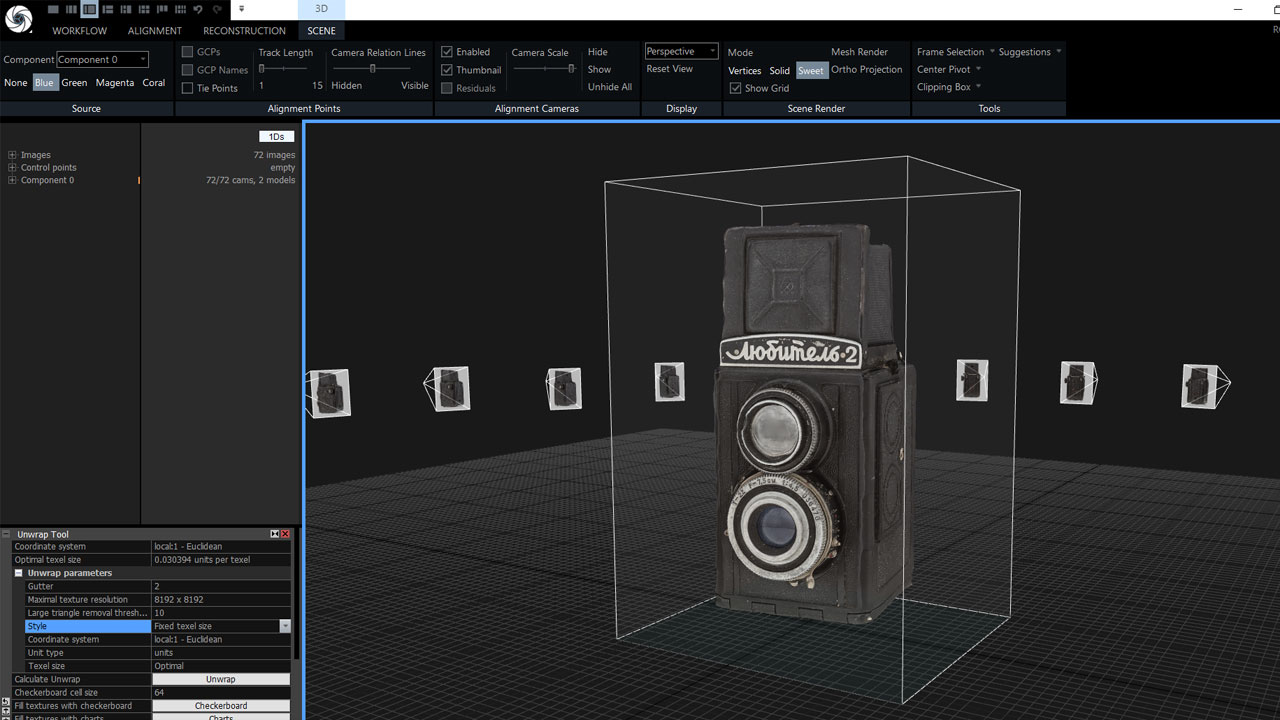Select the 1Ds panel tab

(x=277, y=137)
